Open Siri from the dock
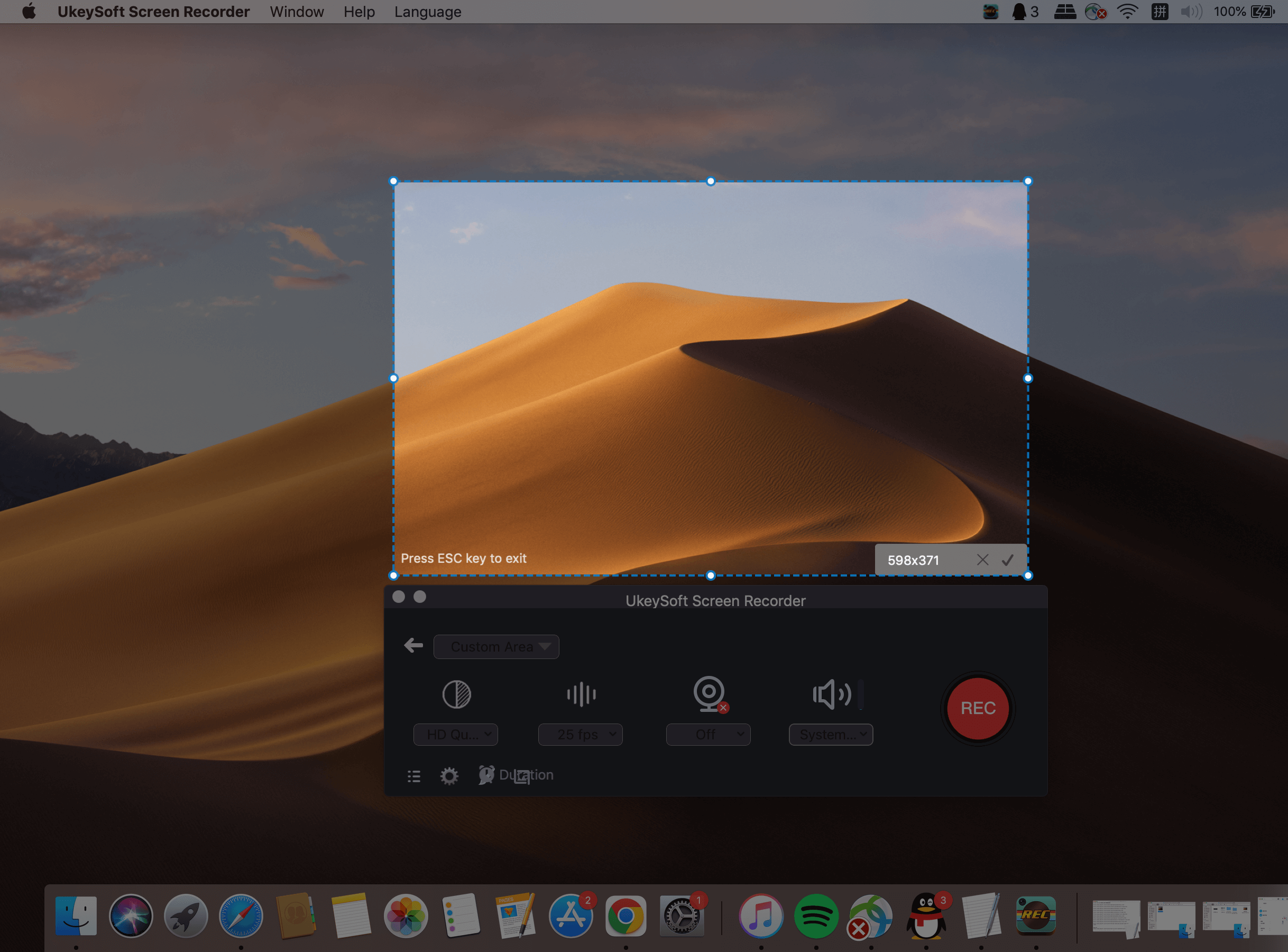This screenshot has width=1288, height=952. click(x=131, y=916)
